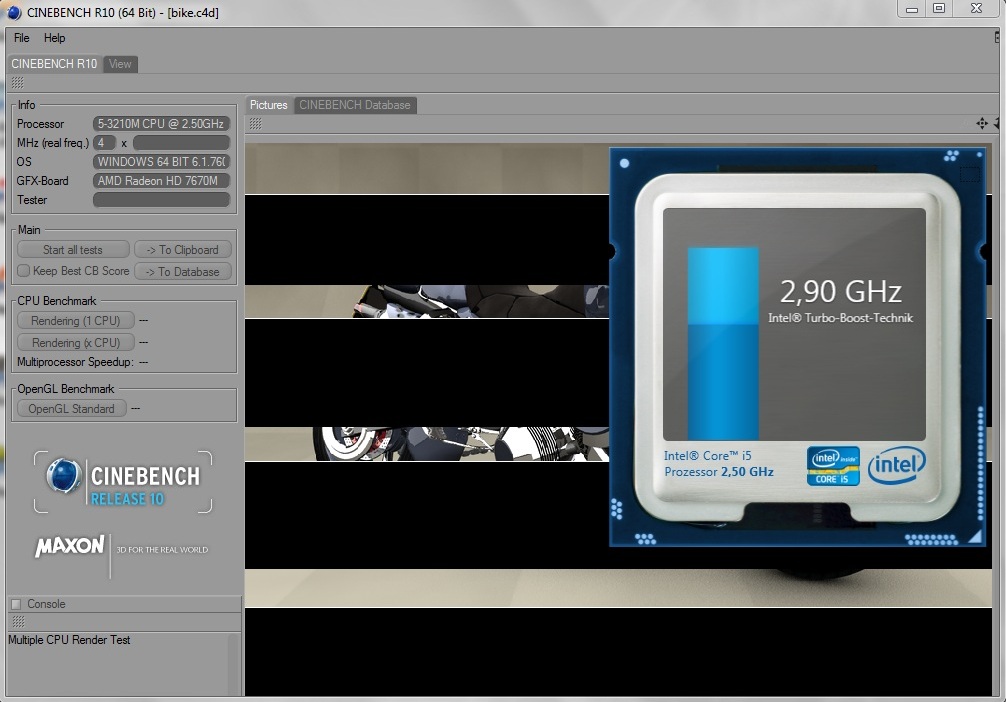Run the Rendering (1 CPU) benchmark

(75, 321)
